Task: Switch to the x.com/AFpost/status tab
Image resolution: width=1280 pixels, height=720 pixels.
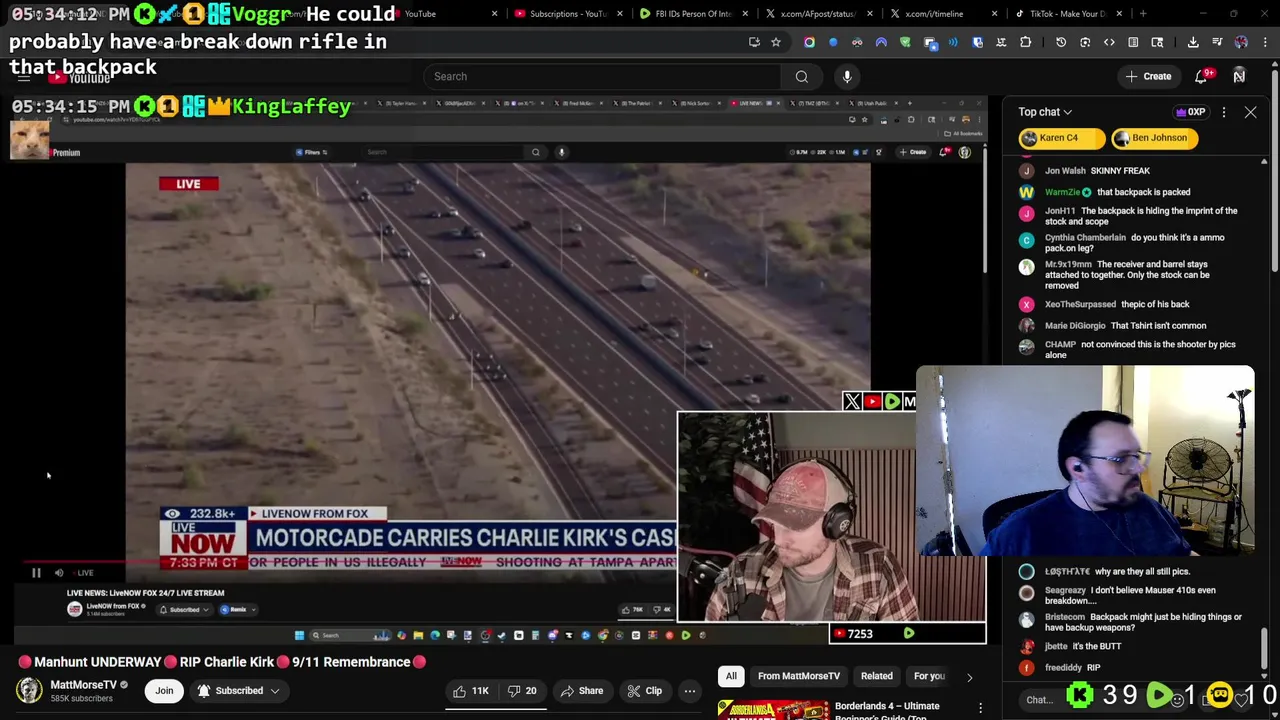Action: point(818,14)
